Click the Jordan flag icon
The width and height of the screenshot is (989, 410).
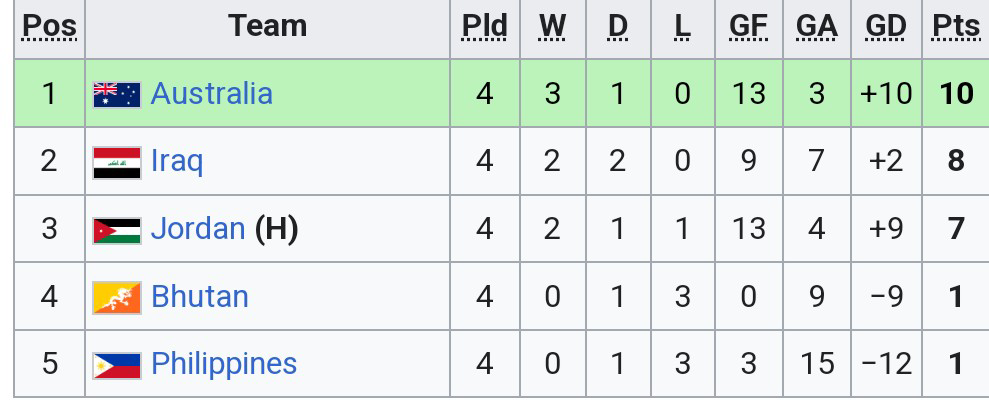pyautogui.click(x=116, y=230)
